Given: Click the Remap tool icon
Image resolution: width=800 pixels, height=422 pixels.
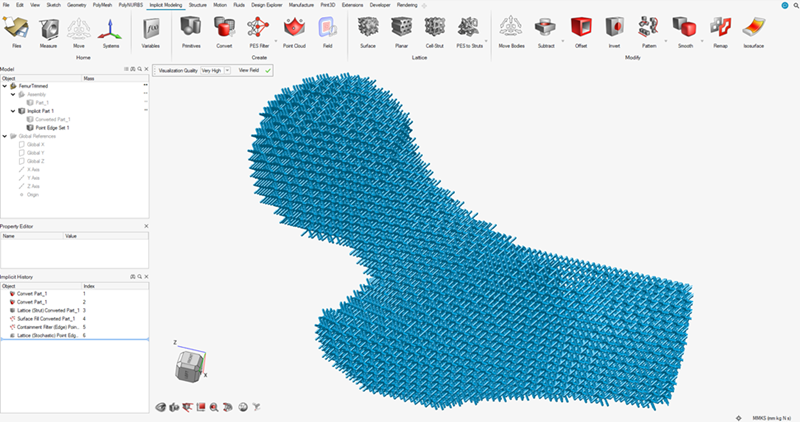Looking at the screenshot, I should click(719, 28).
